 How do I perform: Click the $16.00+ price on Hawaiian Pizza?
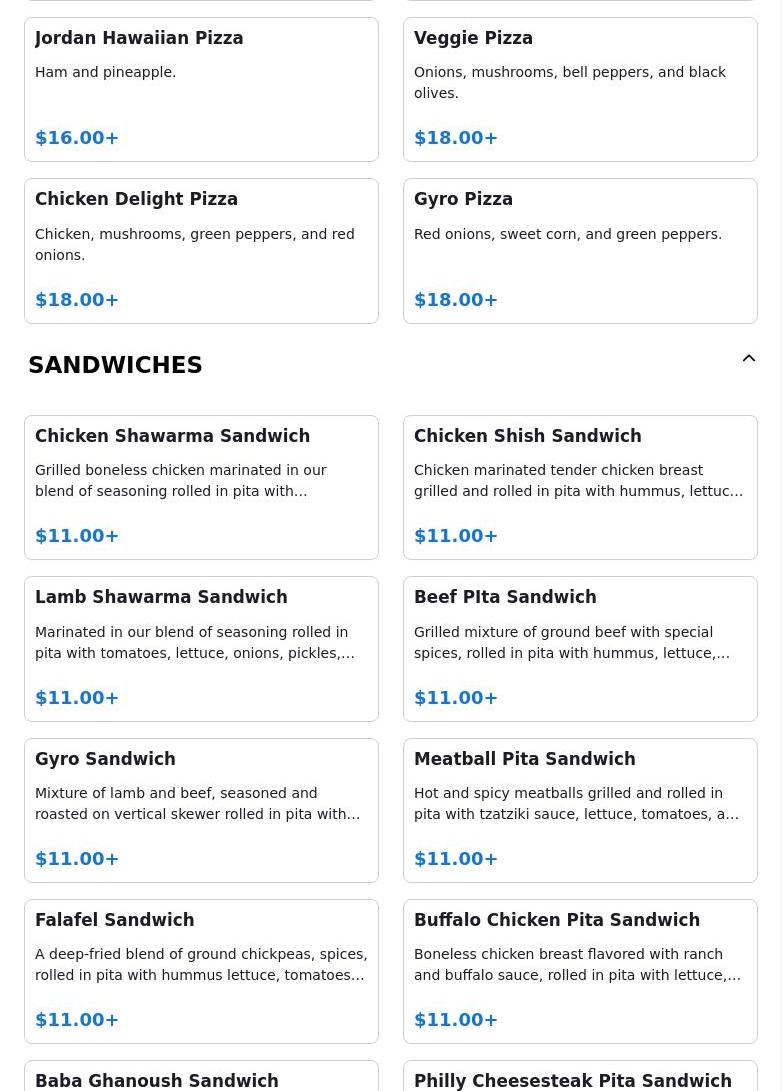pyautogui.click(x=77, y=138)
